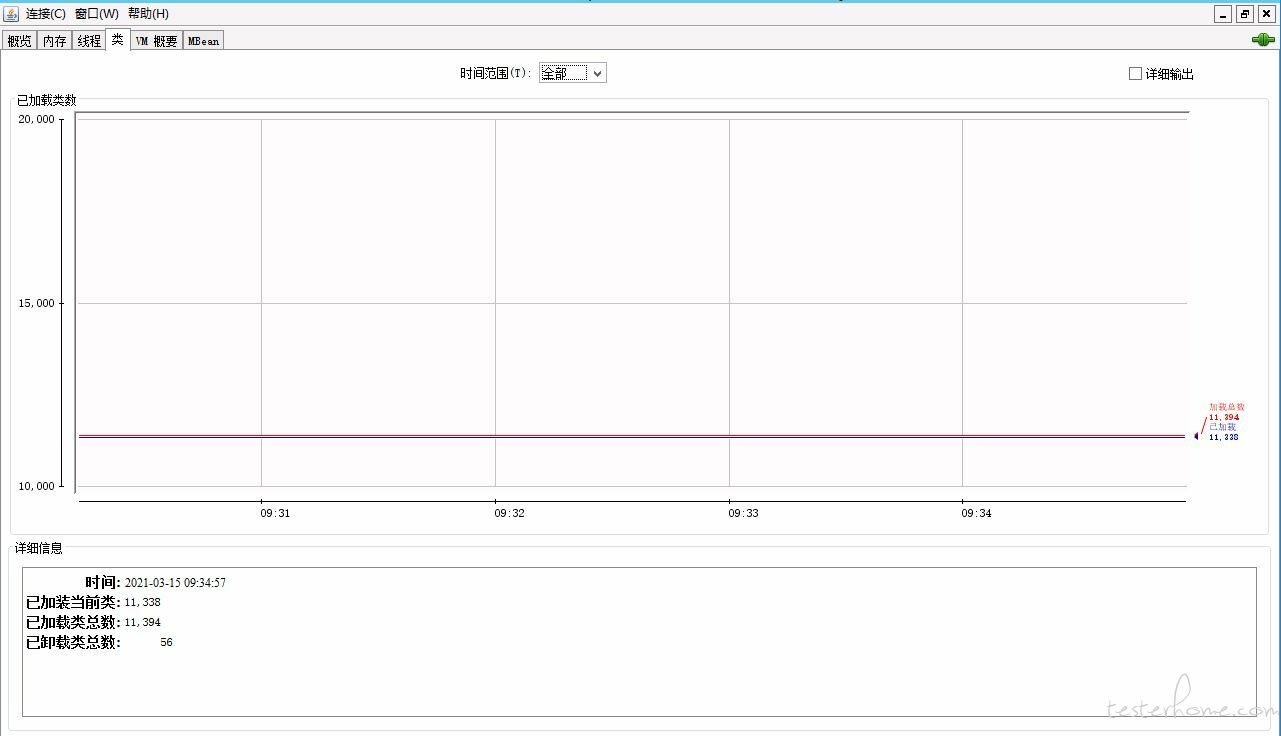Click the 时间范围(T) label
The height and width of the screenshot is (736, 1281).
click(496, 74)
